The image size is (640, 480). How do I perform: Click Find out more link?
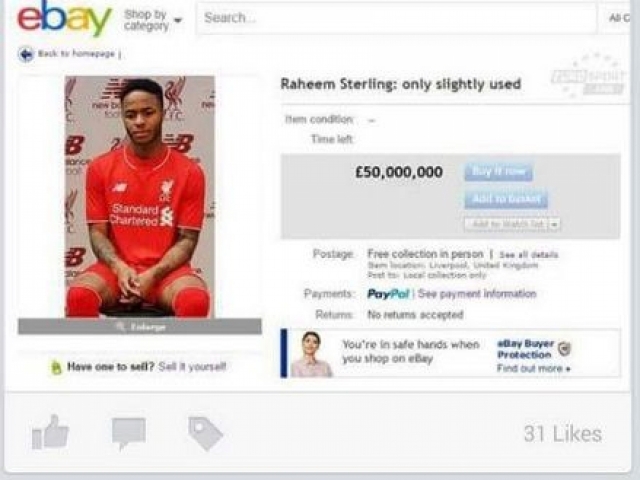(533, 369)
